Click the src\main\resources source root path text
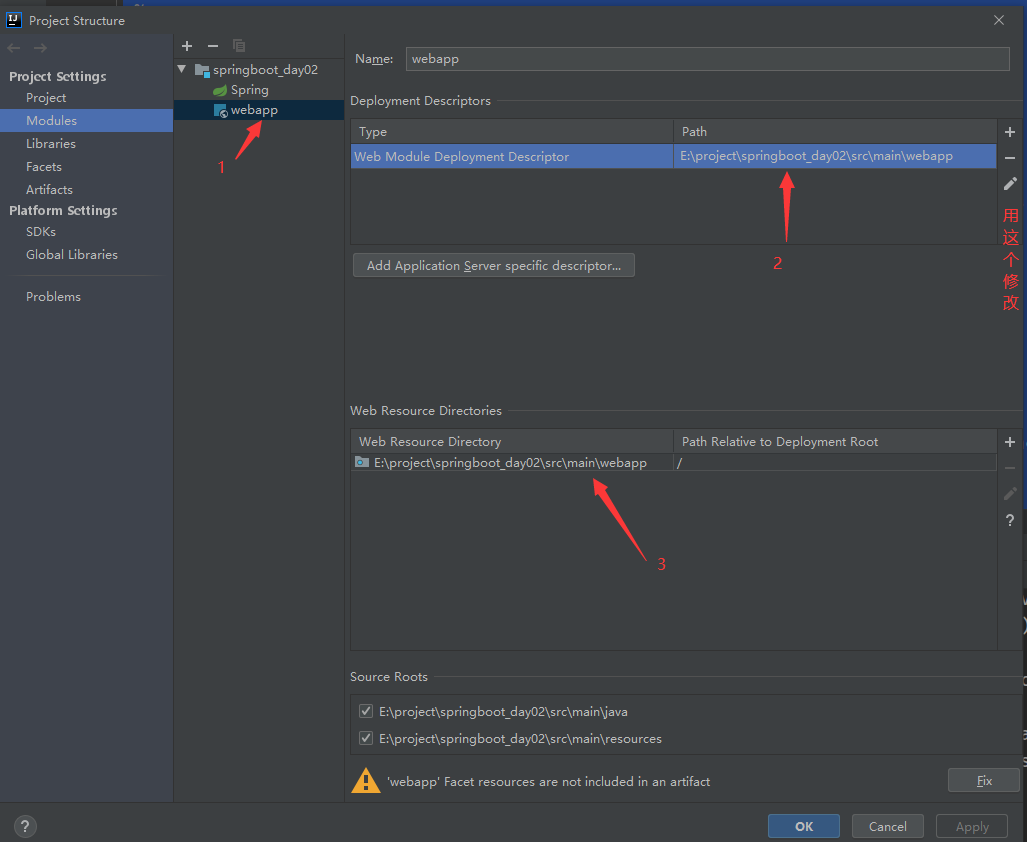 [520, 739]
